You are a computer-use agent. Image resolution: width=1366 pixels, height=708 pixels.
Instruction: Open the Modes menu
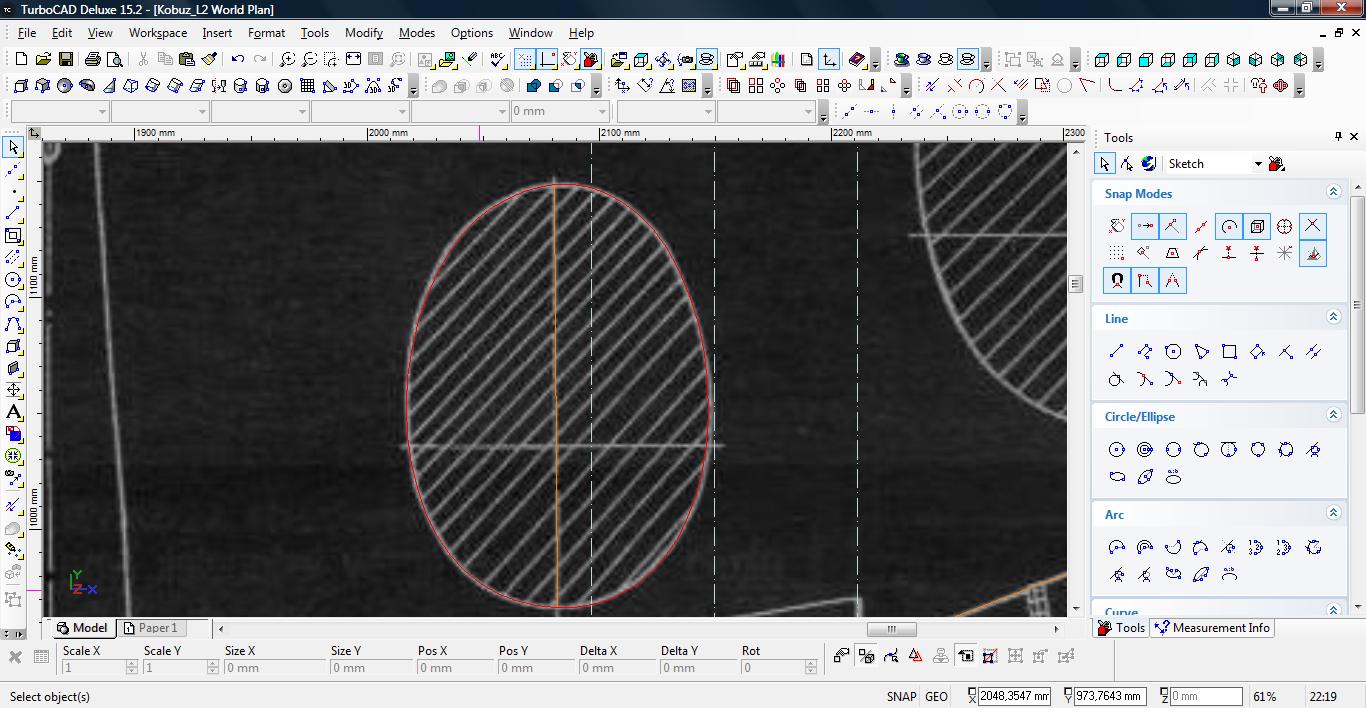[x=417, y=32]
